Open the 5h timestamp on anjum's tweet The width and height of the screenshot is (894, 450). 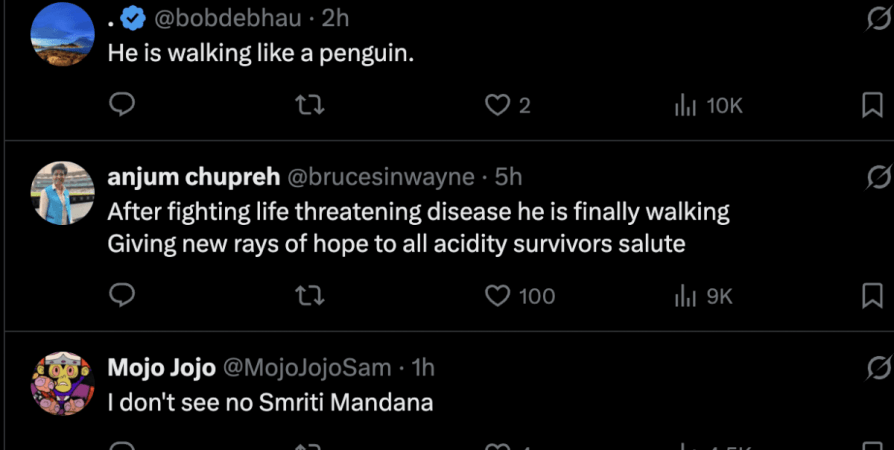509,177
